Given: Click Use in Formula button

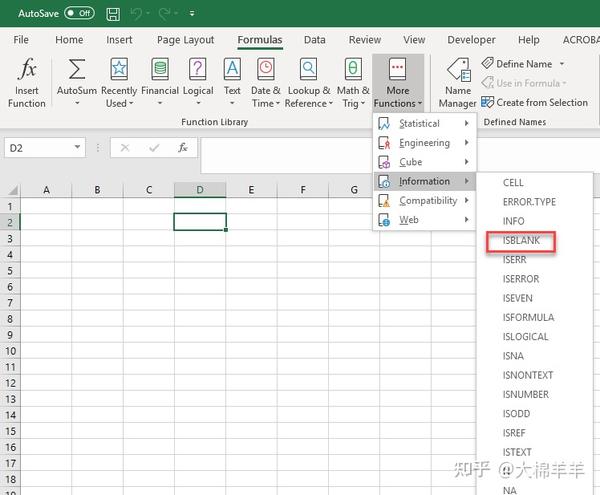Looking at the screenshot, I should point(524,83).
